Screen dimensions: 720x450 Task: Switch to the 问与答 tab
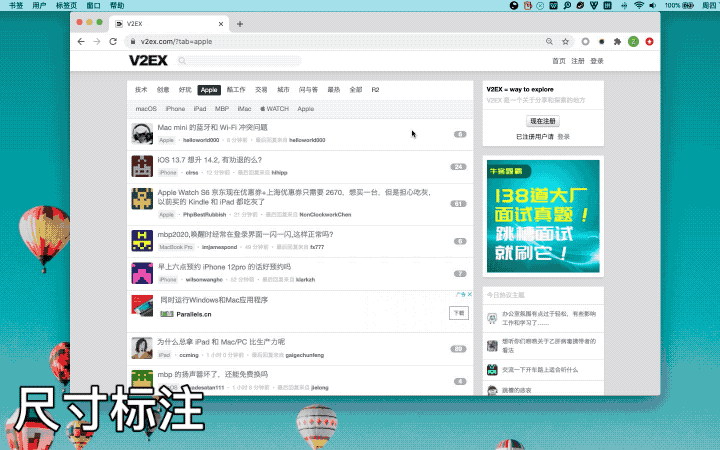coord(308,90)
